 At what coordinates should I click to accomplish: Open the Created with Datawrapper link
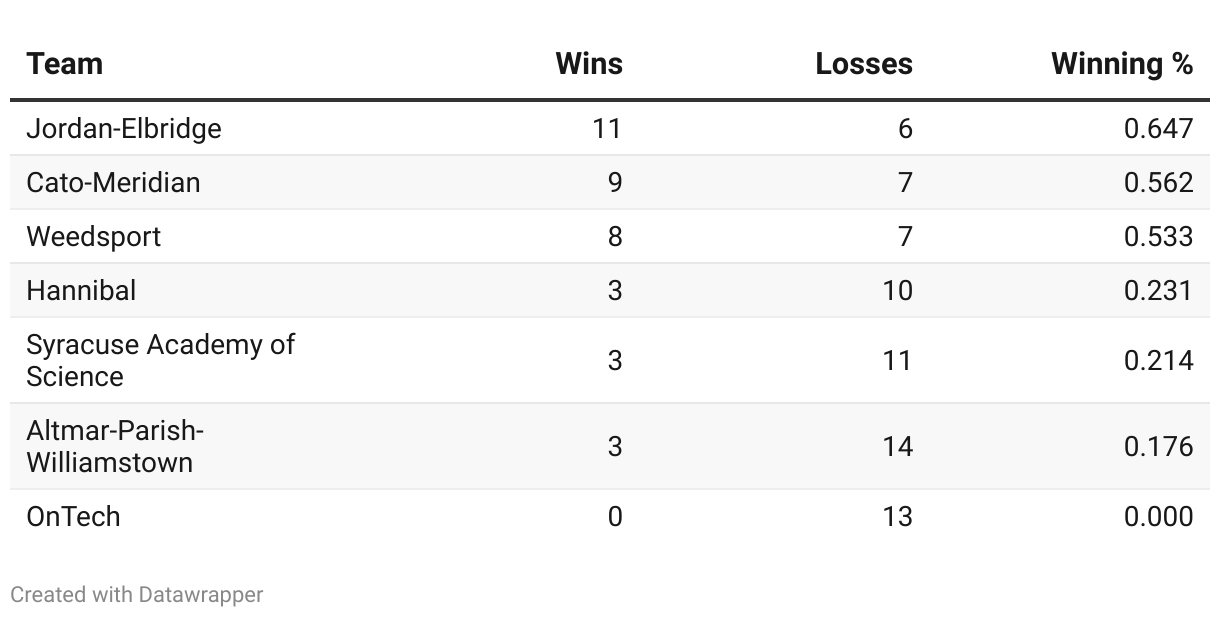point(137,595)
